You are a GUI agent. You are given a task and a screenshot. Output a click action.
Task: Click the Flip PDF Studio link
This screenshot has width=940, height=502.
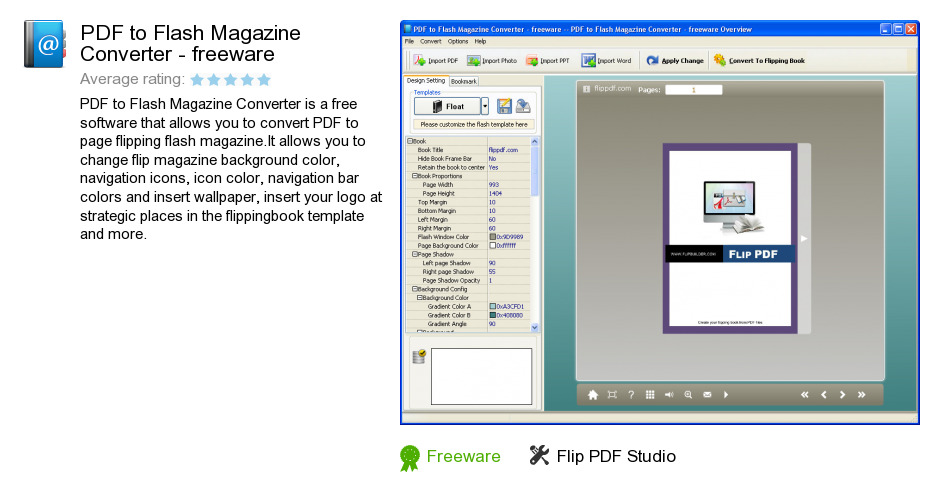coord(616,456)
